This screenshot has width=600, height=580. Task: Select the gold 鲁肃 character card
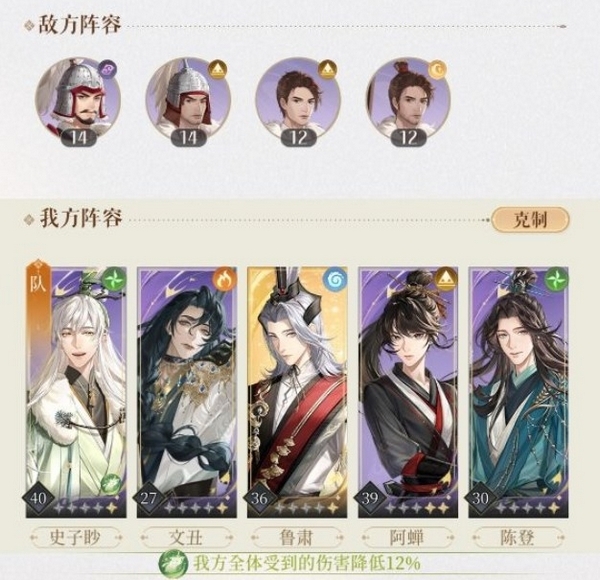point(297,392)
